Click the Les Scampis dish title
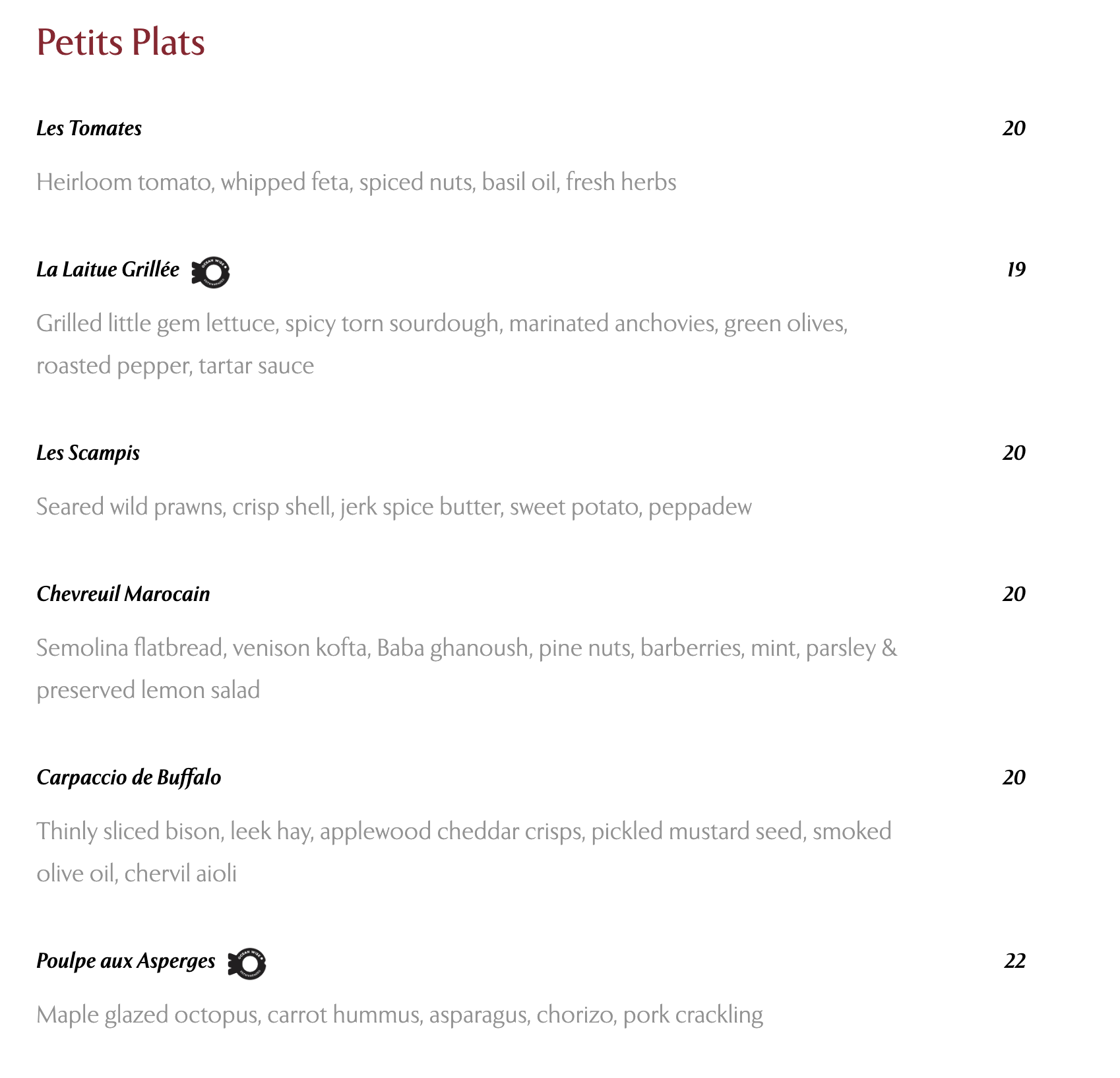1120x1078 pixels. [88, 453]
